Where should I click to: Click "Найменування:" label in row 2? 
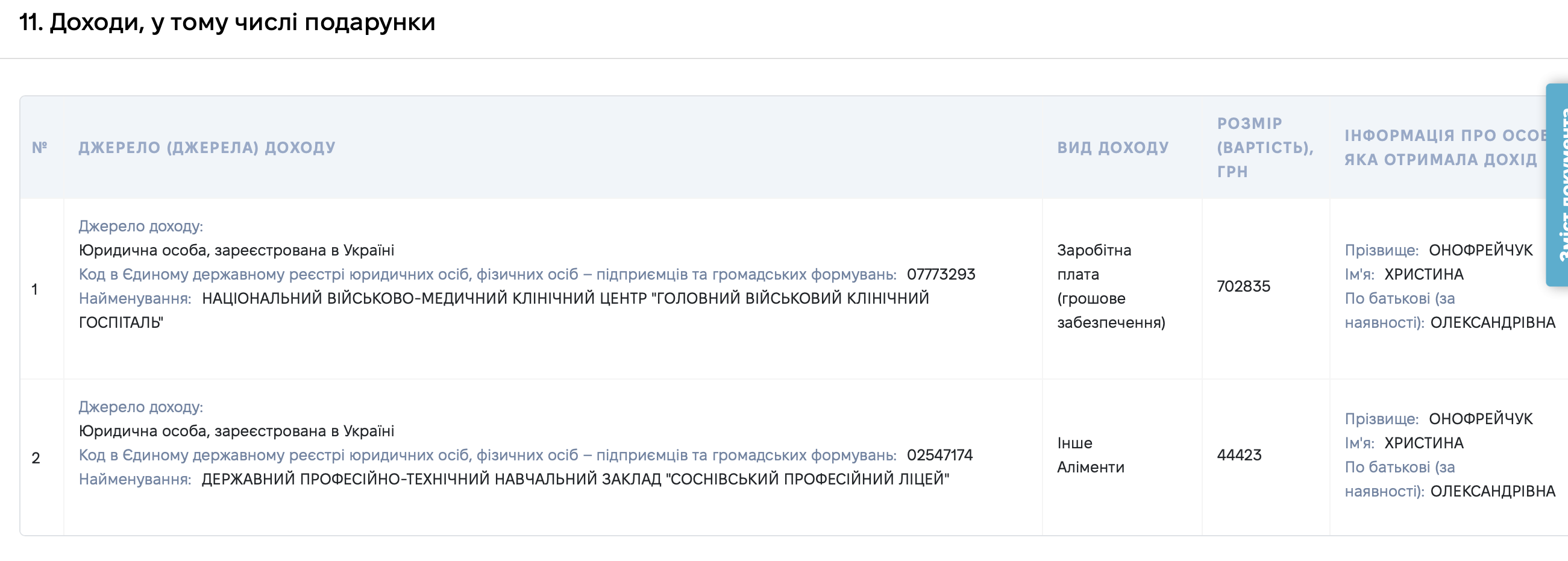pos(135,480)
